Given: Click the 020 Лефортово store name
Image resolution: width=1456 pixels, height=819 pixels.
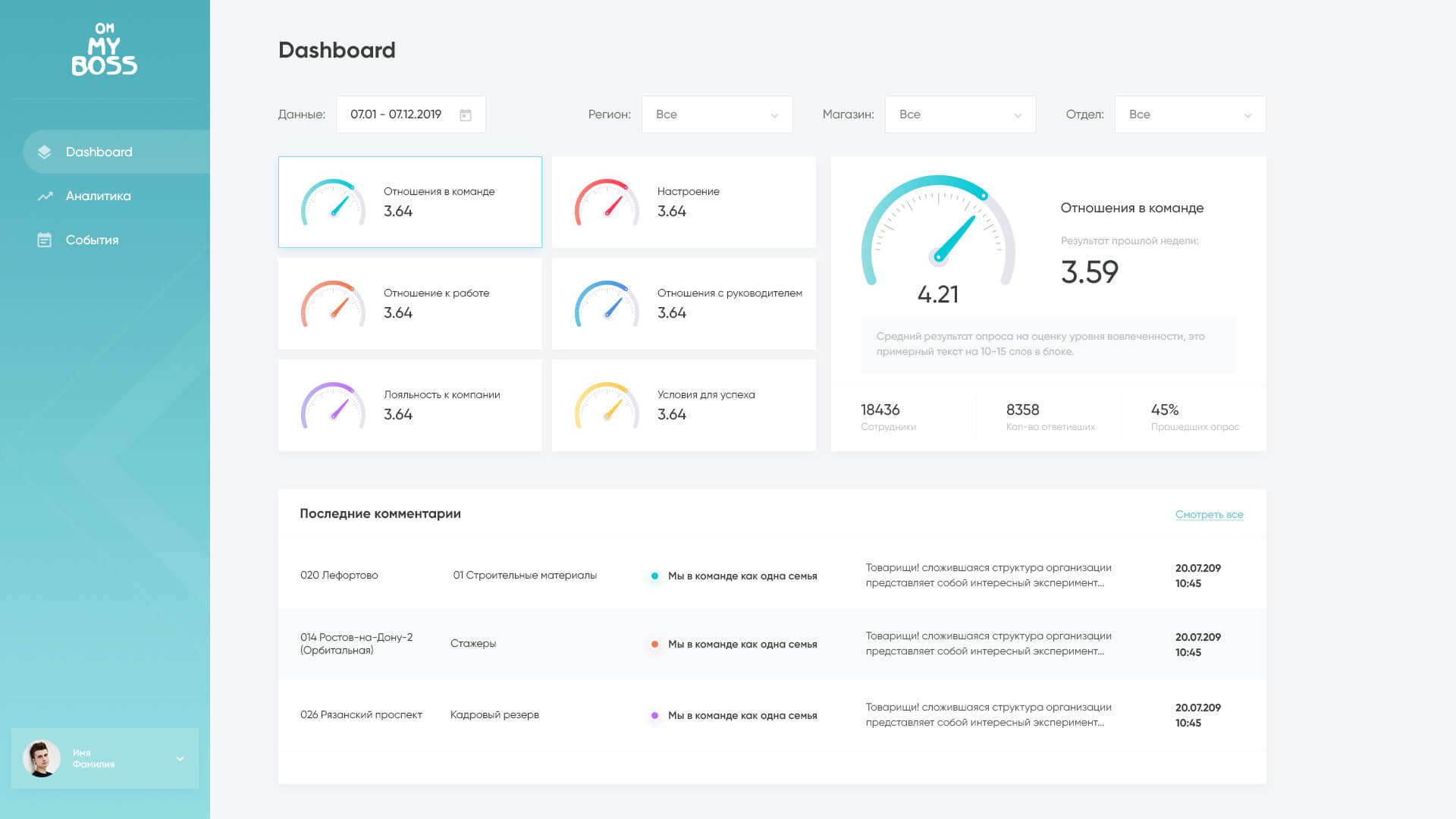Looking at the screenshot, I should point(339,575).
